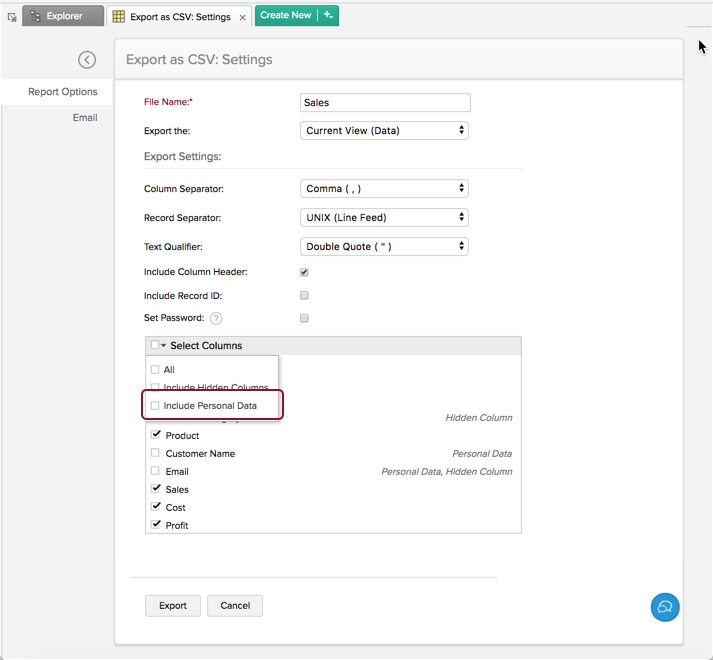This screenshot has width=713, height=660.
Task: Enable Include Record ID checkbox
Action: (x=304, y=296)
